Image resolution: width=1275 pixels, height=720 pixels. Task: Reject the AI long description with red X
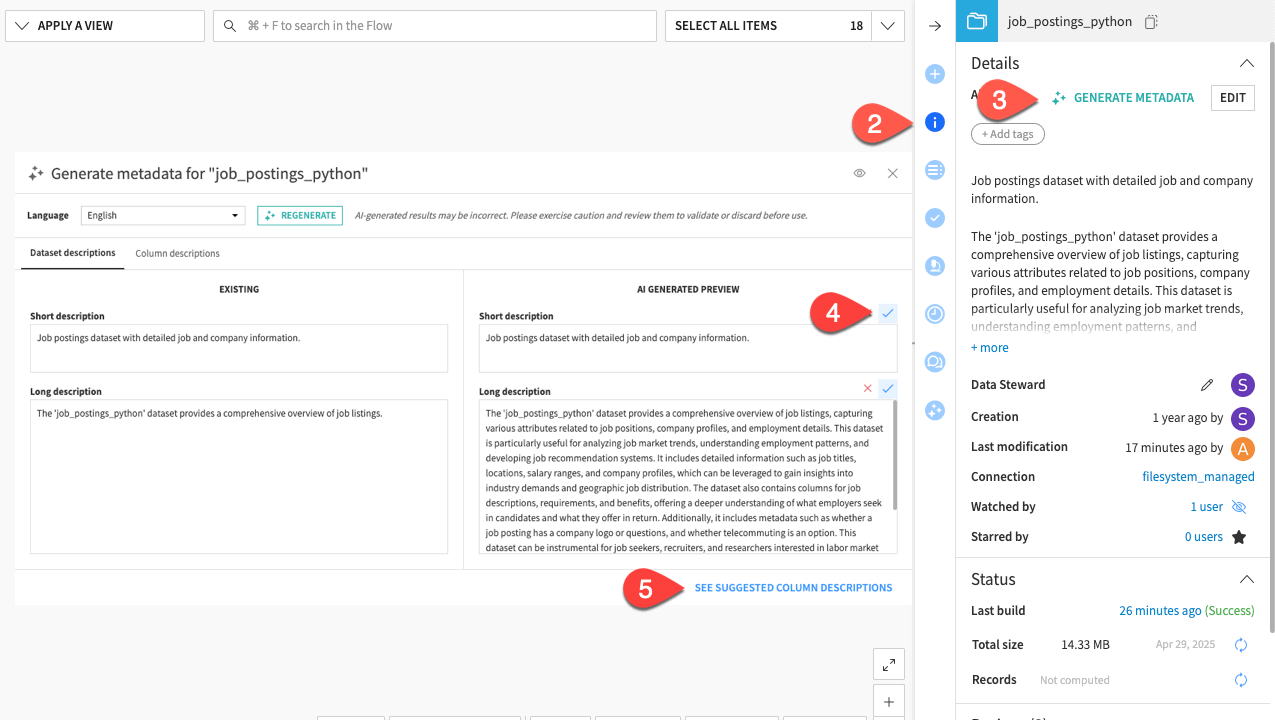[x=867, y=389]
